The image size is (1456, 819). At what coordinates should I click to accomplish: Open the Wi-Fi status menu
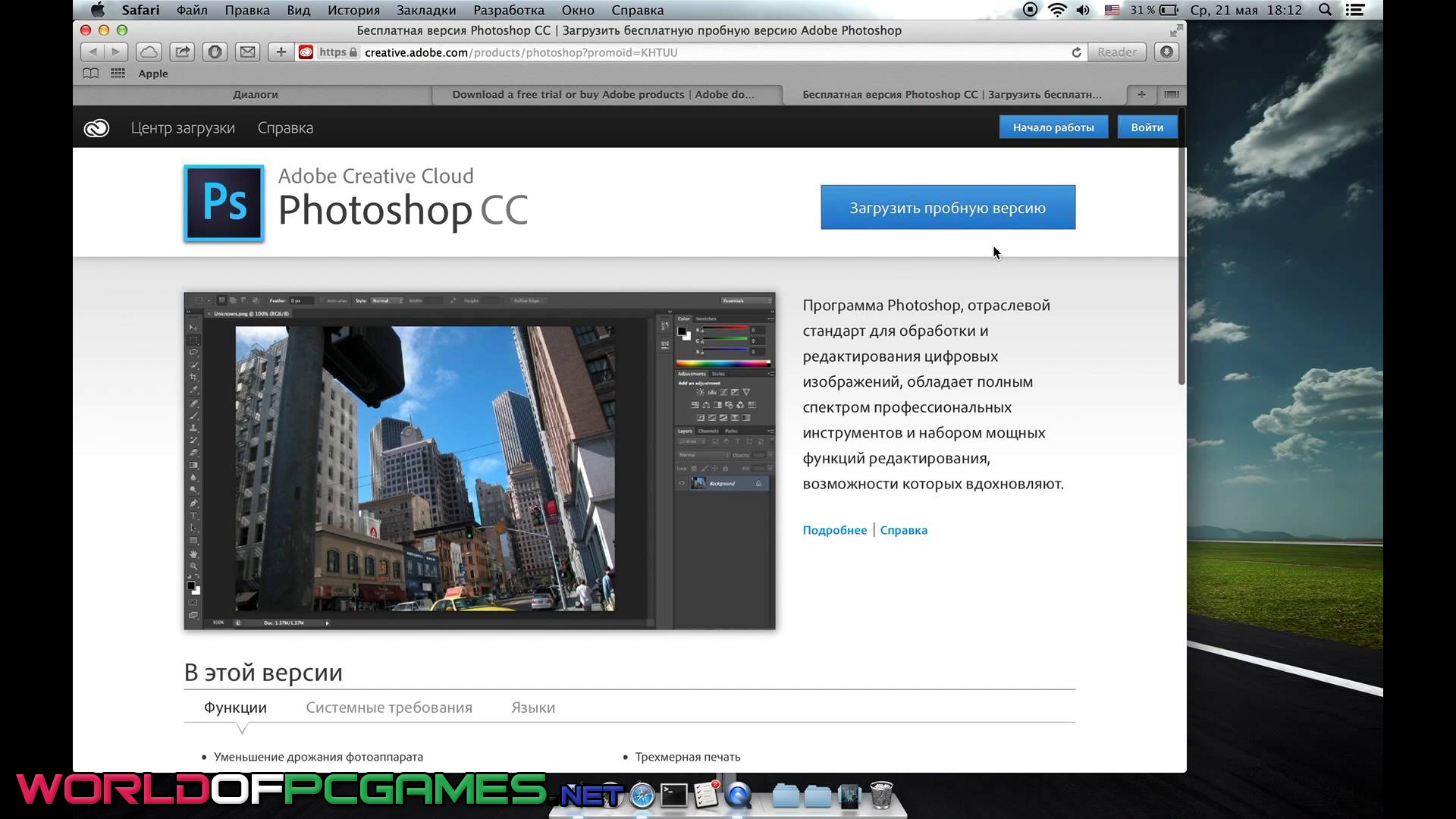coord(1057,10)
